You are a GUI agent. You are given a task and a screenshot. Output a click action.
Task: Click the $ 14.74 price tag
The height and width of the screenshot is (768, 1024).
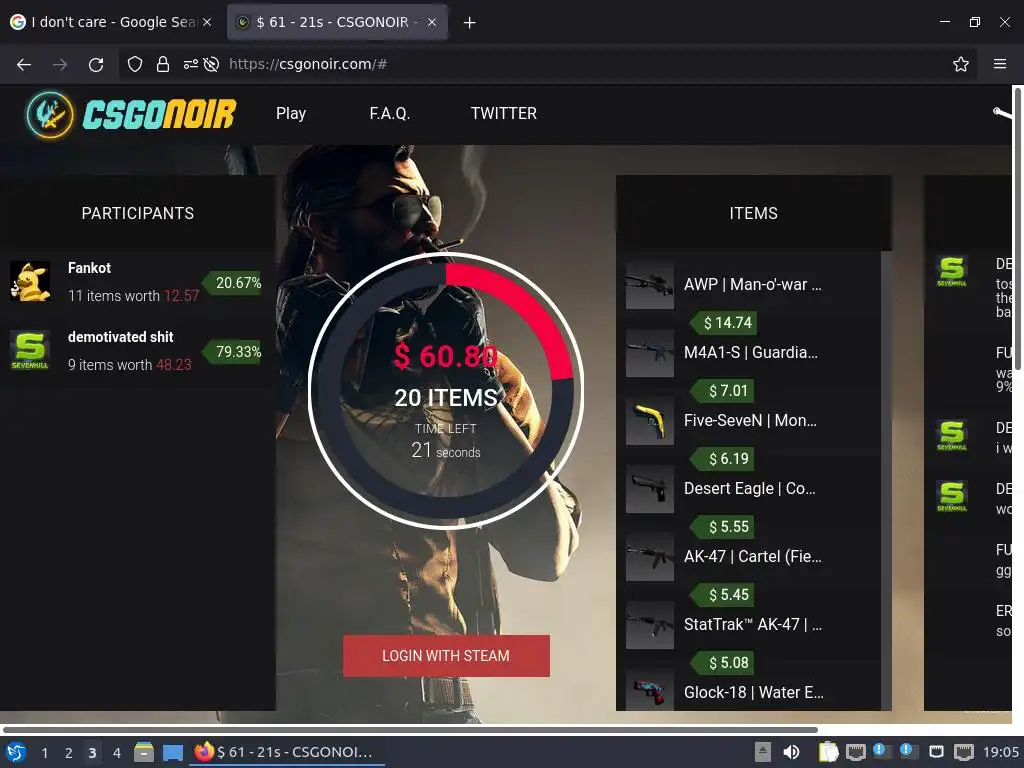(724, 323)
